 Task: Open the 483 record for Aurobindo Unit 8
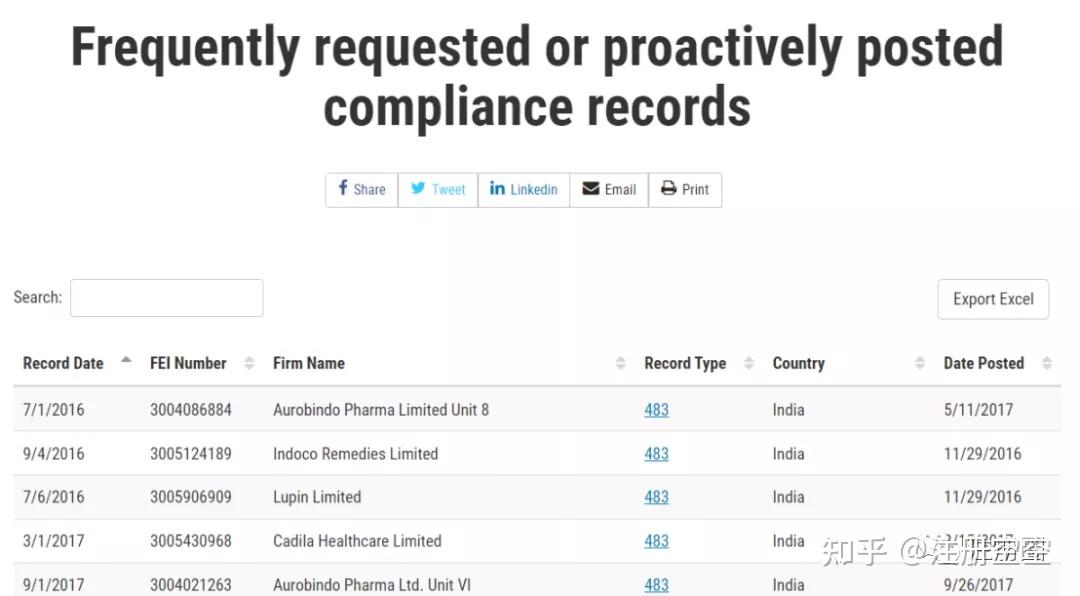(656, 410)
